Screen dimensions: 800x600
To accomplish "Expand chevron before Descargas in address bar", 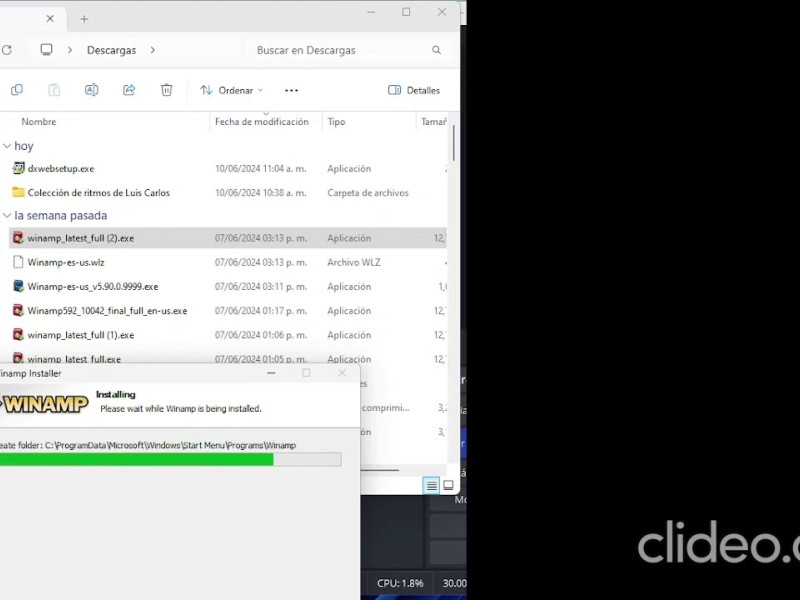I will pos(70,50).
